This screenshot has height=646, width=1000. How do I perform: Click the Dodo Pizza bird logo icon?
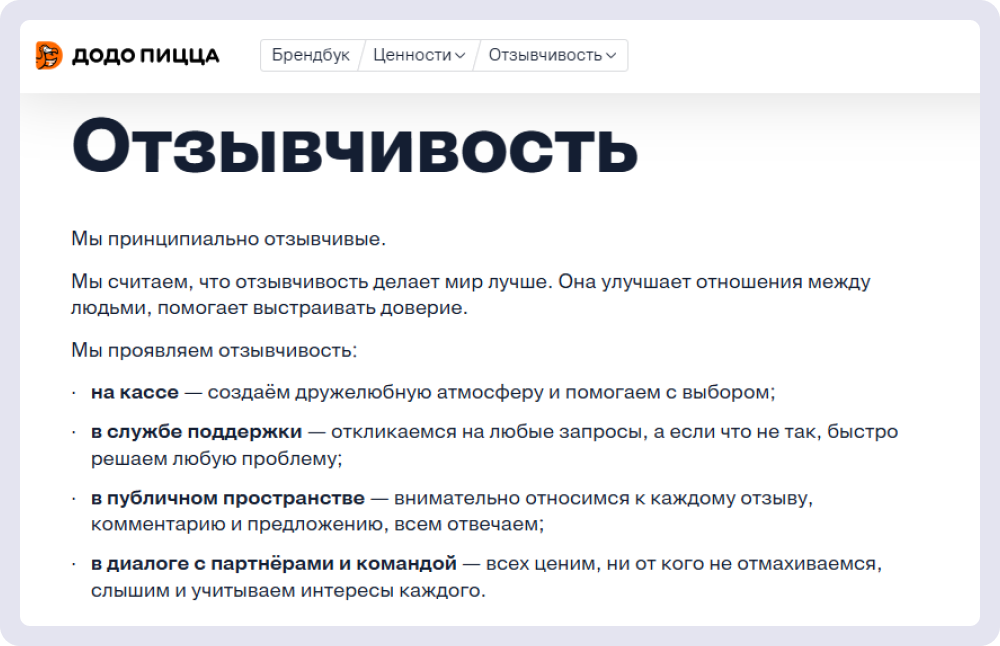pyautogui.click(x=49, y=56)
